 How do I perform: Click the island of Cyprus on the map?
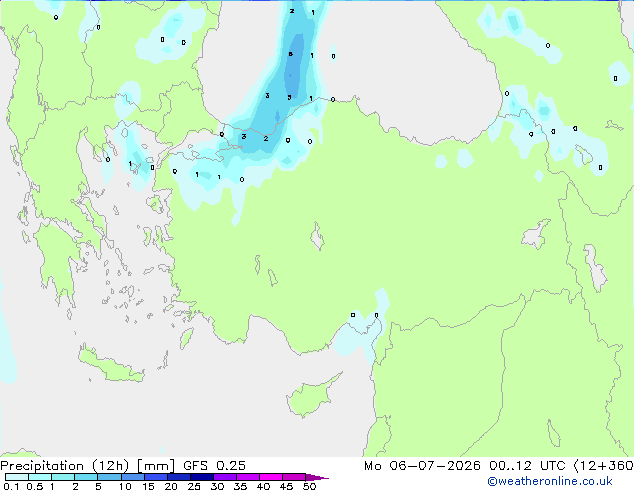(x=311, y=397)
